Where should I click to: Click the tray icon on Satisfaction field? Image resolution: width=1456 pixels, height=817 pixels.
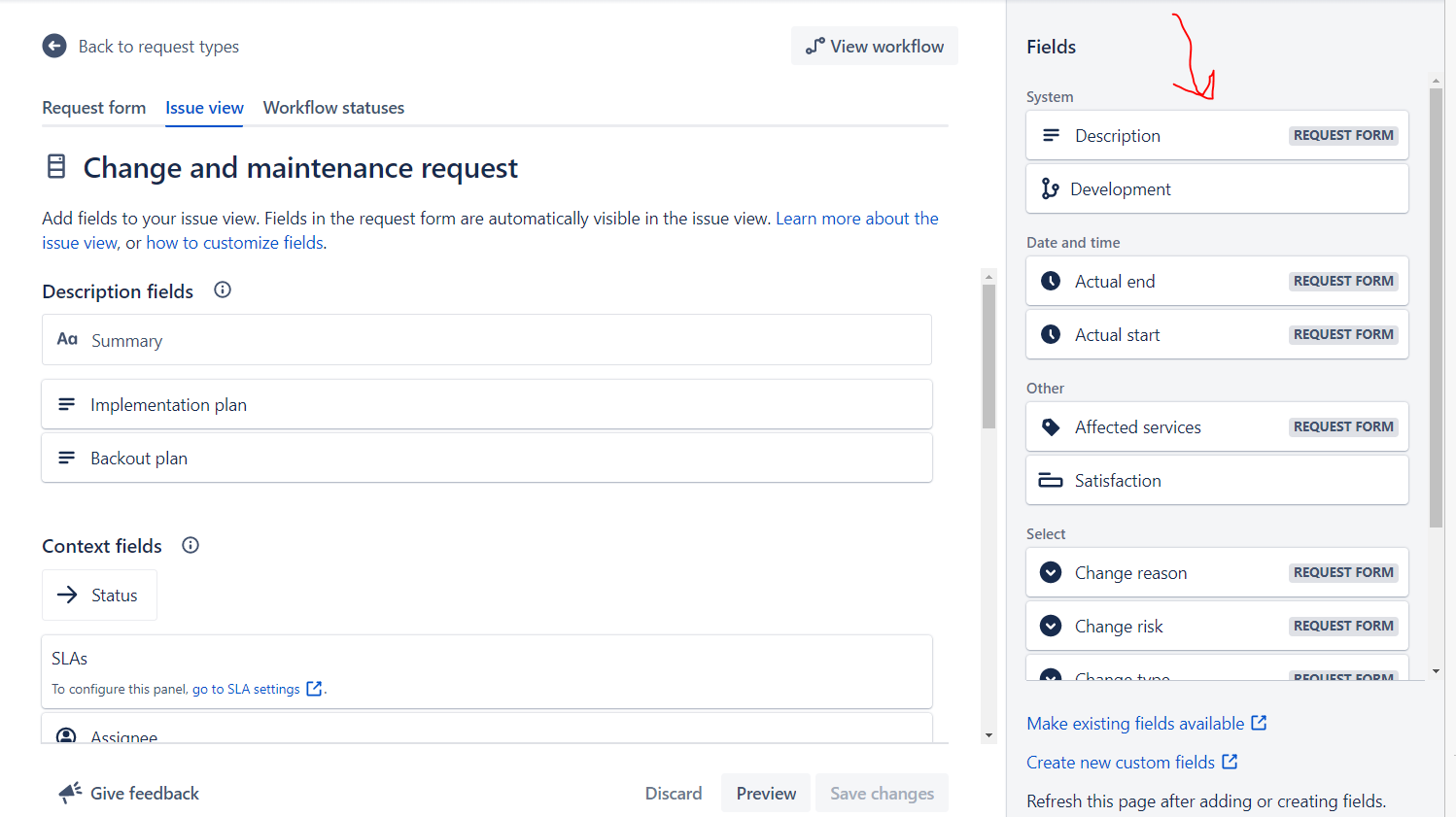1051,479
